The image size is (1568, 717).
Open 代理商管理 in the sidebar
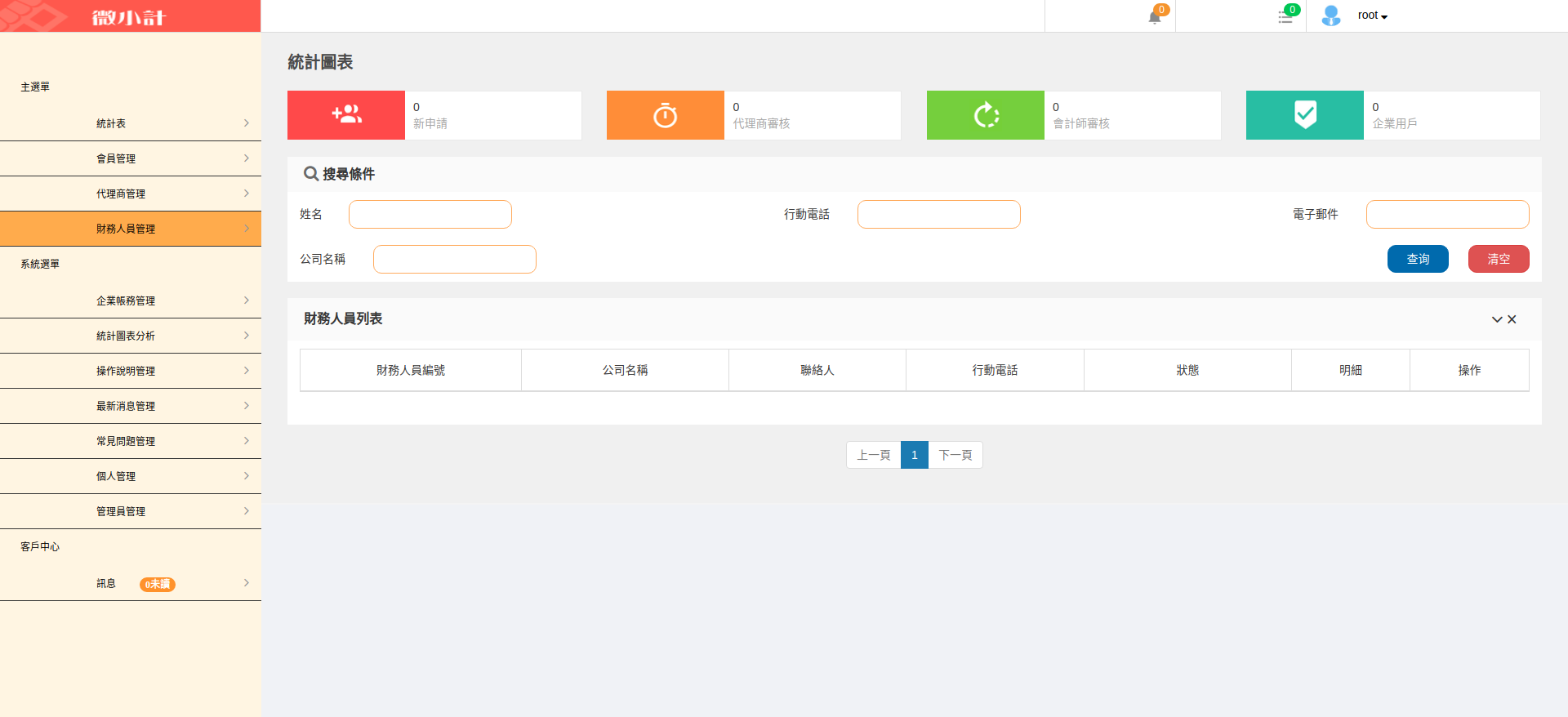[x=131, y=194]
